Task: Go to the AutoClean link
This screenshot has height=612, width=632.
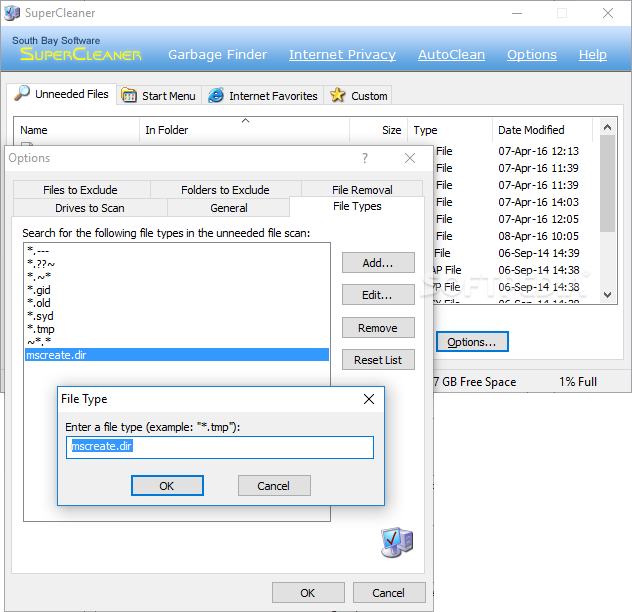Action: tap(451, 54)
